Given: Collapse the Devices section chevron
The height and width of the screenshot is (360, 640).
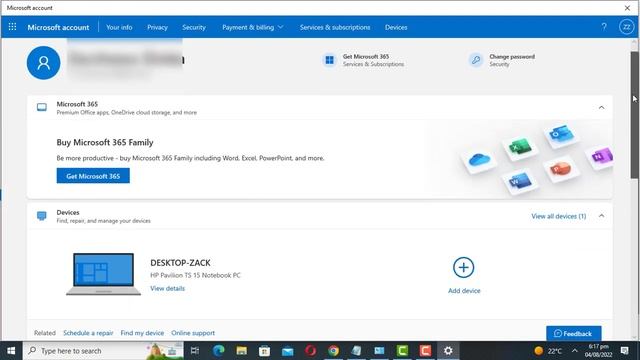Looking at the screenshot, I should click(601, 216).
